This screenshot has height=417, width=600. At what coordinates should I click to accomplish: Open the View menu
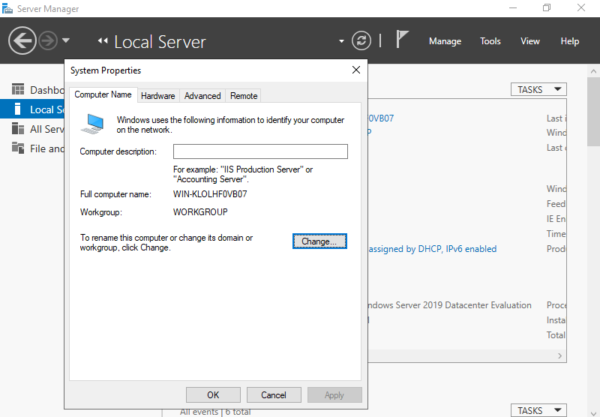click(x=530, y=41)
